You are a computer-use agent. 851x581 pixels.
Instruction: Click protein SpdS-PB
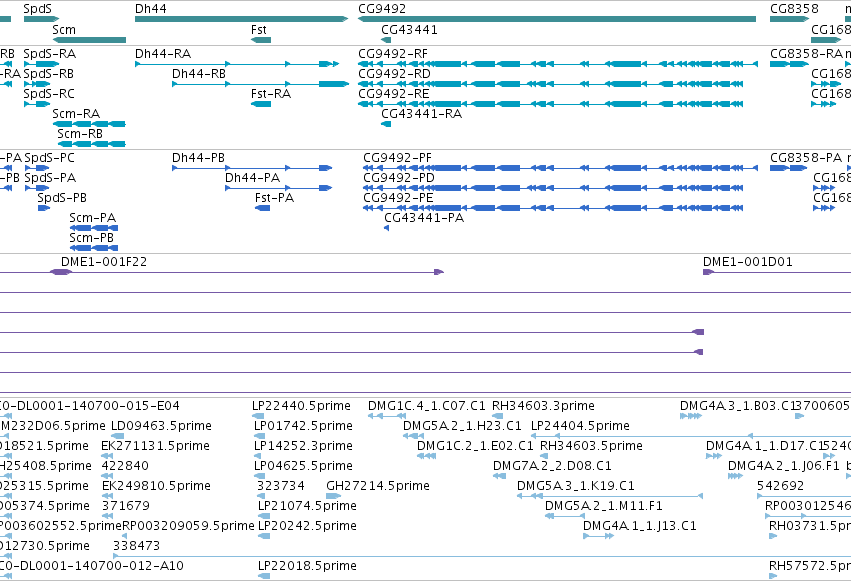pos(44,208)
